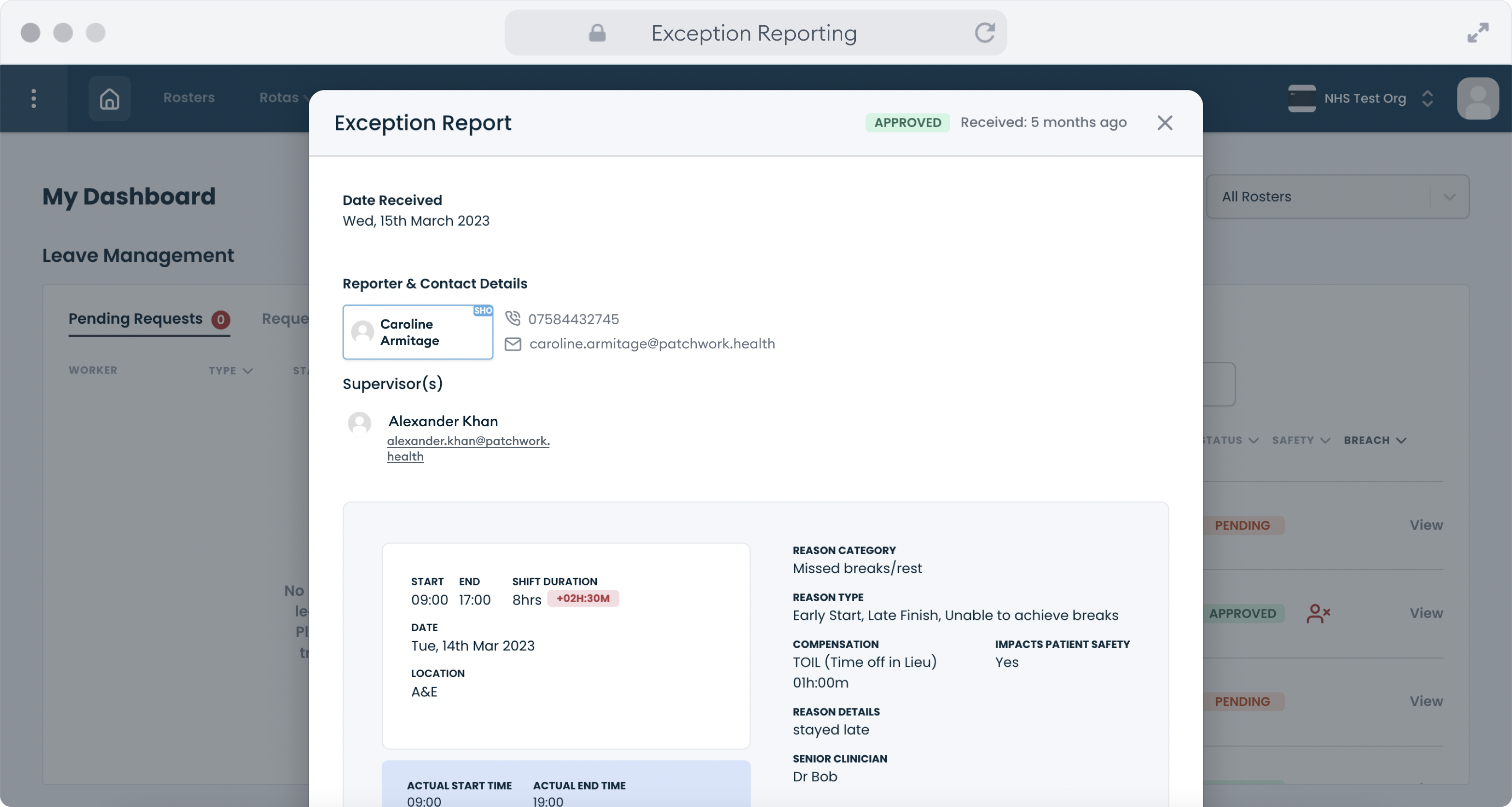Click the Alexander Khan supervisor name
Screen dimensions: 1512x807
click(x=443, y=421)
